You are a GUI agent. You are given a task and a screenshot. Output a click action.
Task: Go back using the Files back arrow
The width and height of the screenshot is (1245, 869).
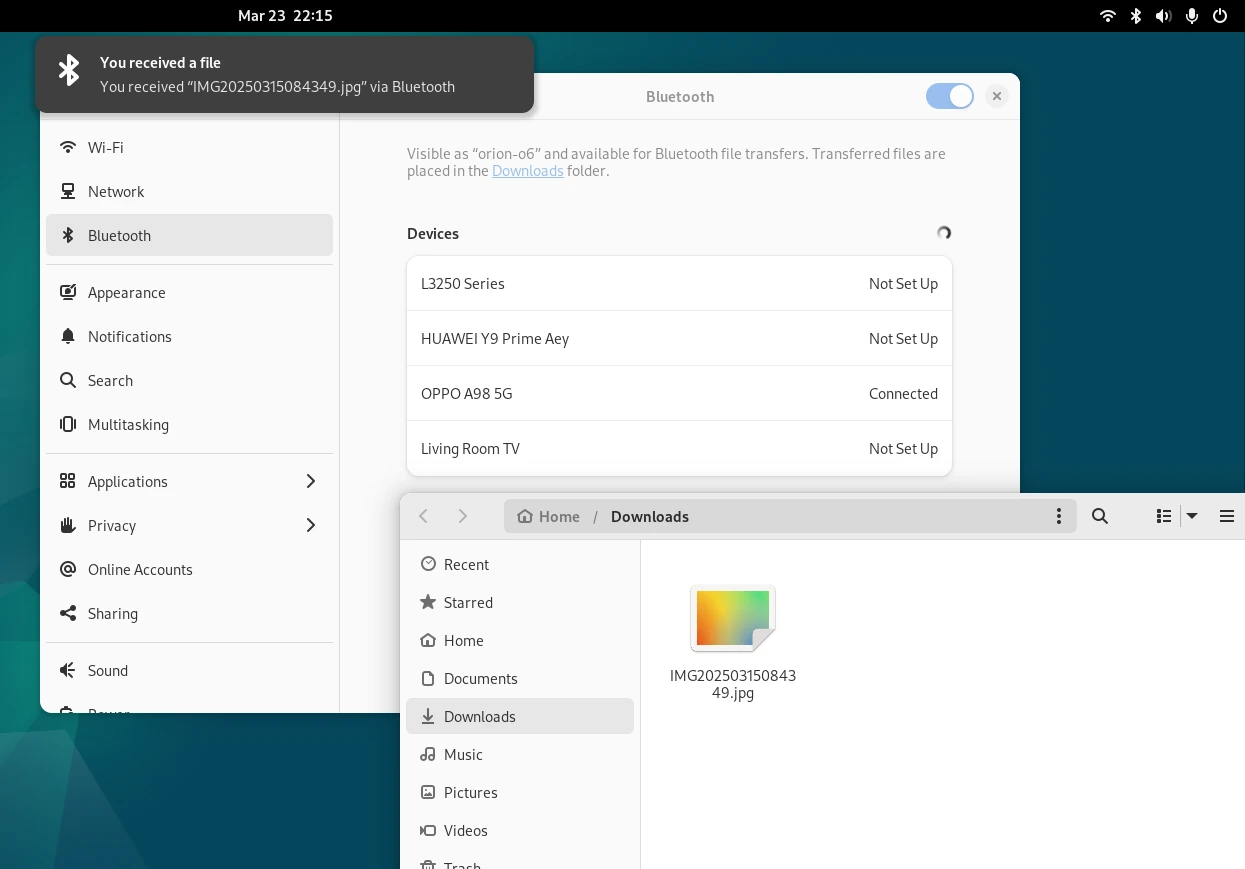pos(424,516)
